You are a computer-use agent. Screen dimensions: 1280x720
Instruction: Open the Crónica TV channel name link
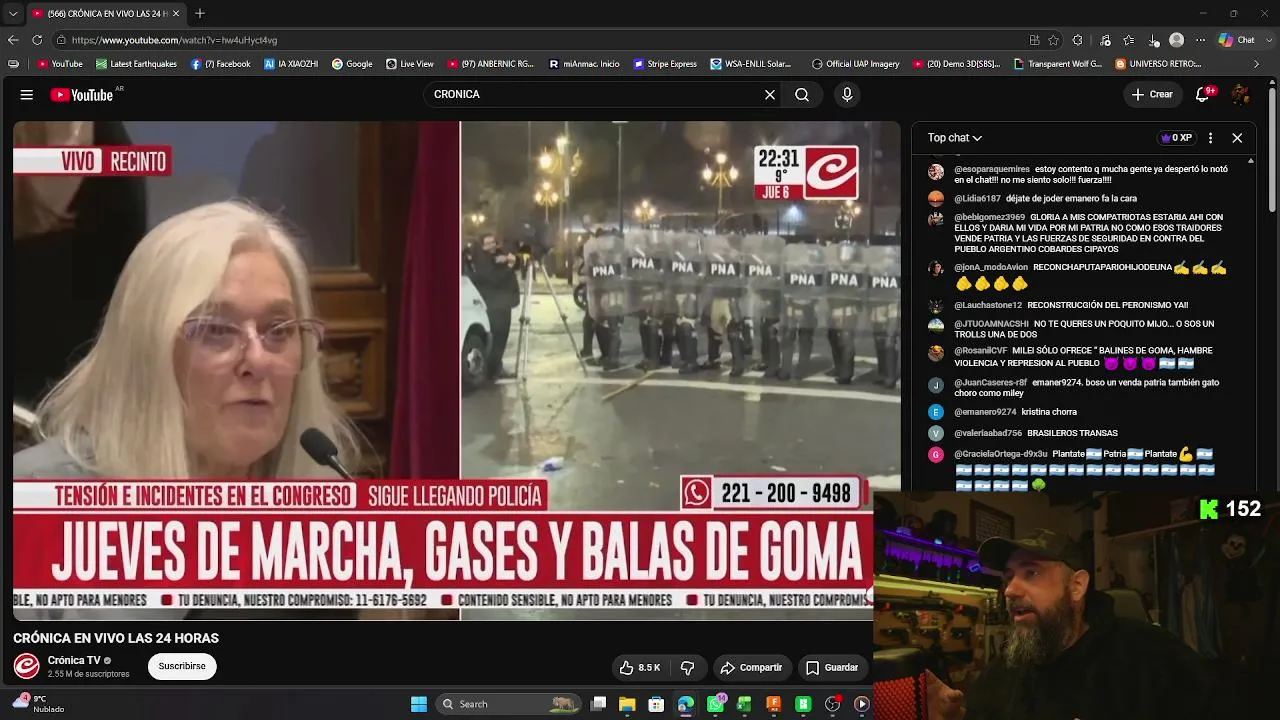pyautogui.click(x=74, y=660)
